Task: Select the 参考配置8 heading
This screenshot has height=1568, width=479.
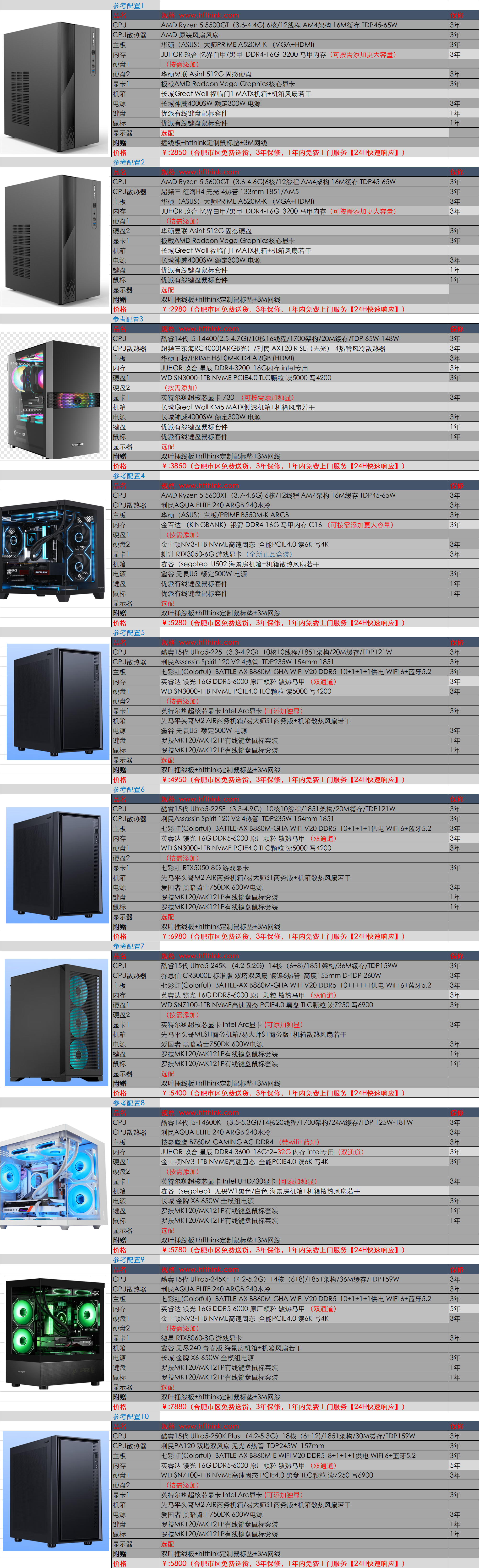Action: pyautogui.click(x=128, y=1103)
